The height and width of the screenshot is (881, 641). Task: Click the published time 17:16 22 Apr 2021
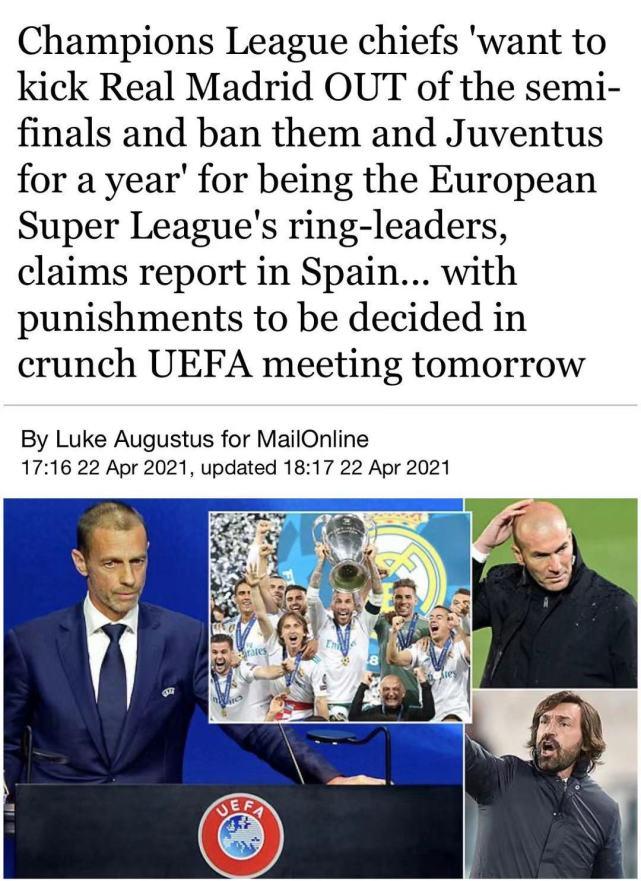click(103, 467)
